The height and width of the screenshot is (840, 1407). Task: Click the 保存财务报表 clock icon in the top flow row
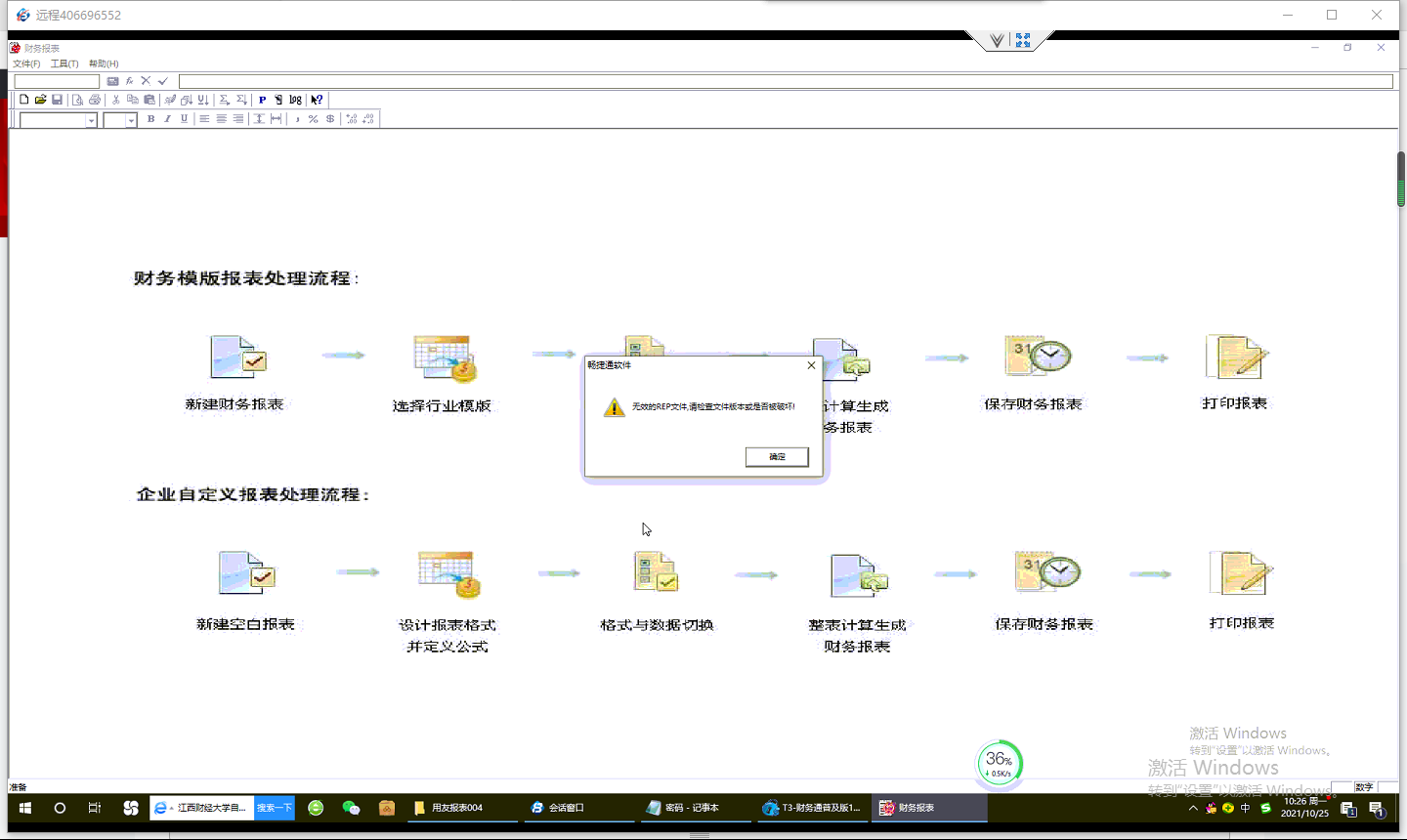[x=1038, y=356]
